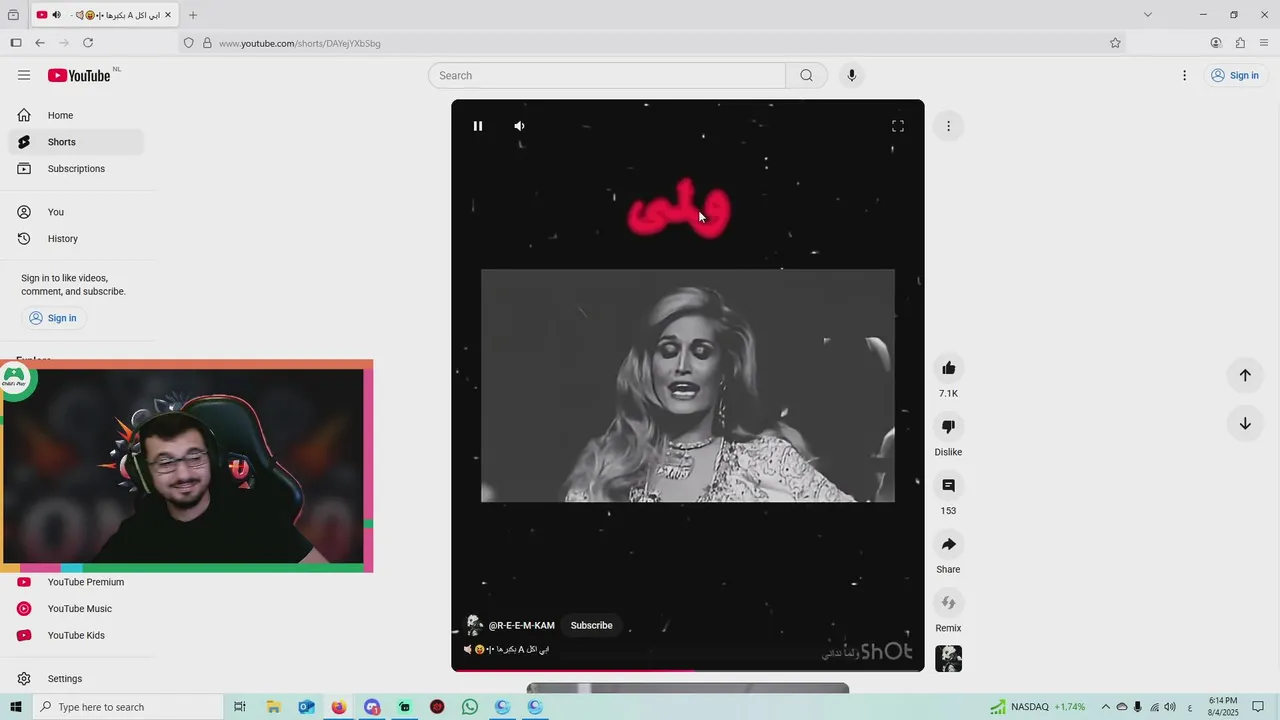Open the browser application menu
Viewport: 1280px width, 720px height.
click(x=1264, y=43)
